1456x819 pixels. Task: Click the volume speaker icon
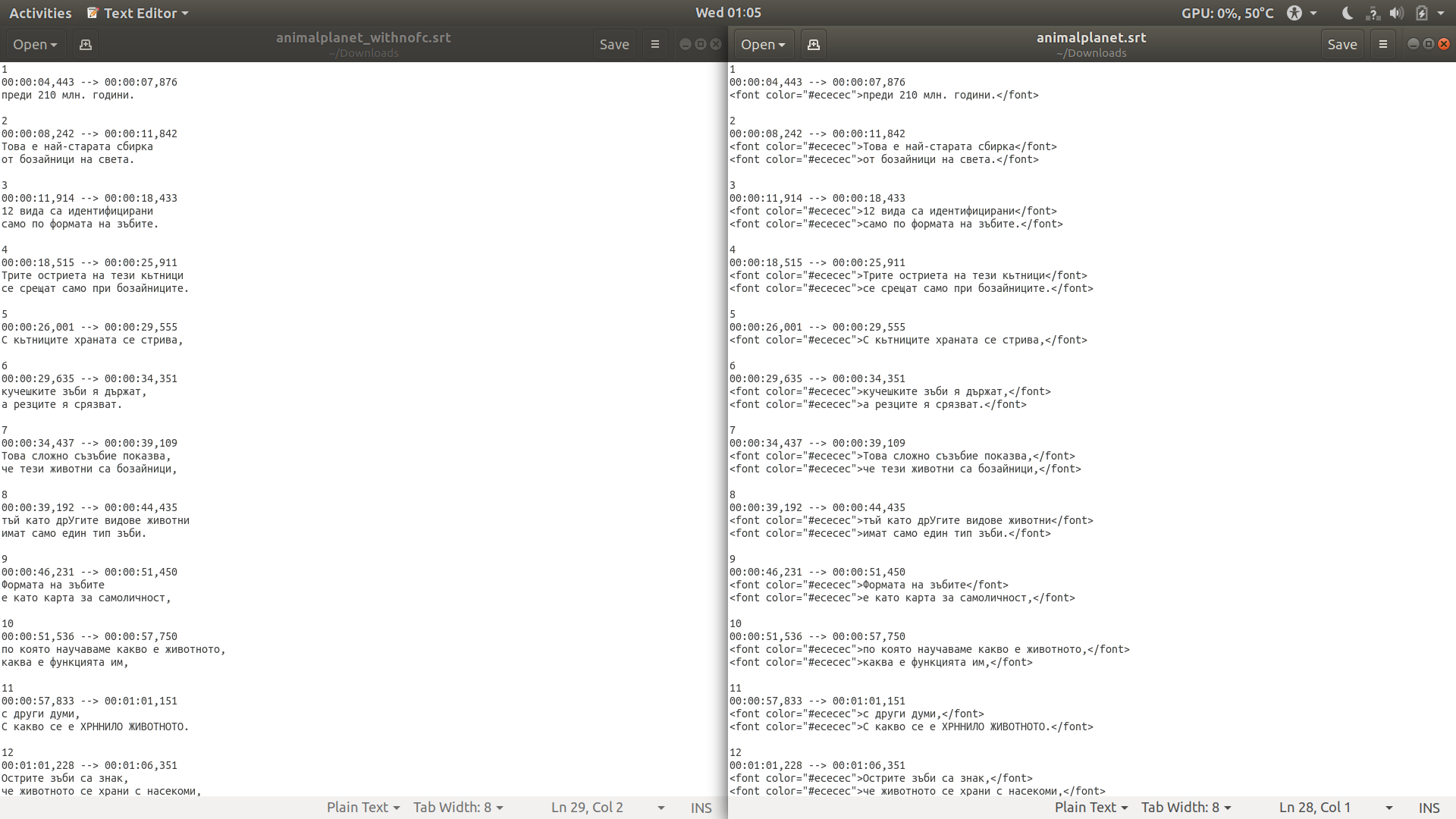pyautogui.click(x=1397, y=13)
